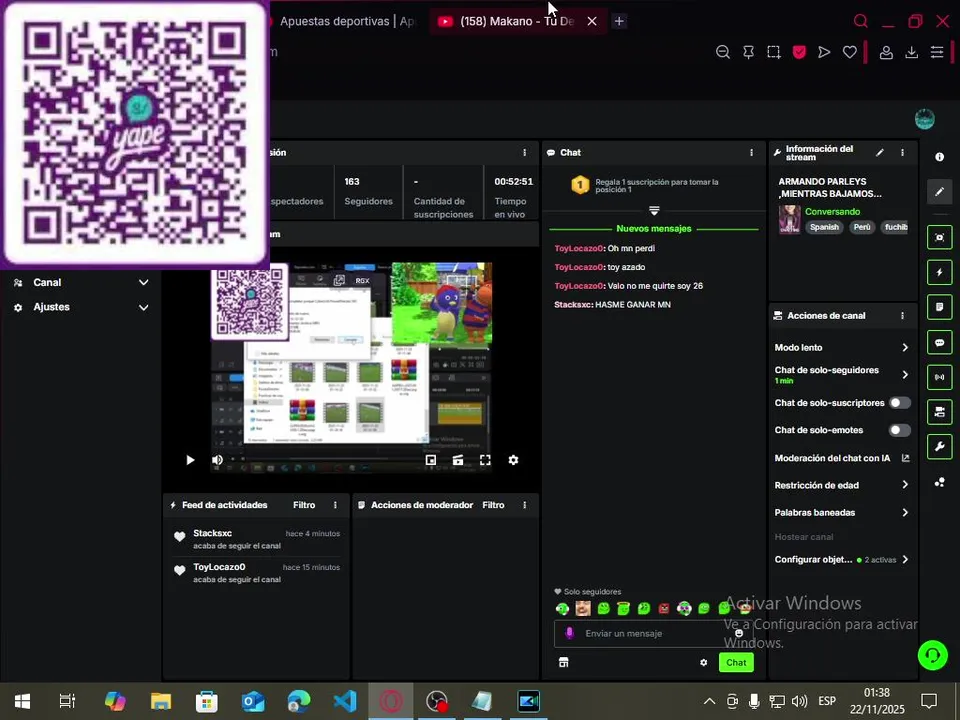
Task: Click the document note icon in right sidebar
Action: point(939,307)
